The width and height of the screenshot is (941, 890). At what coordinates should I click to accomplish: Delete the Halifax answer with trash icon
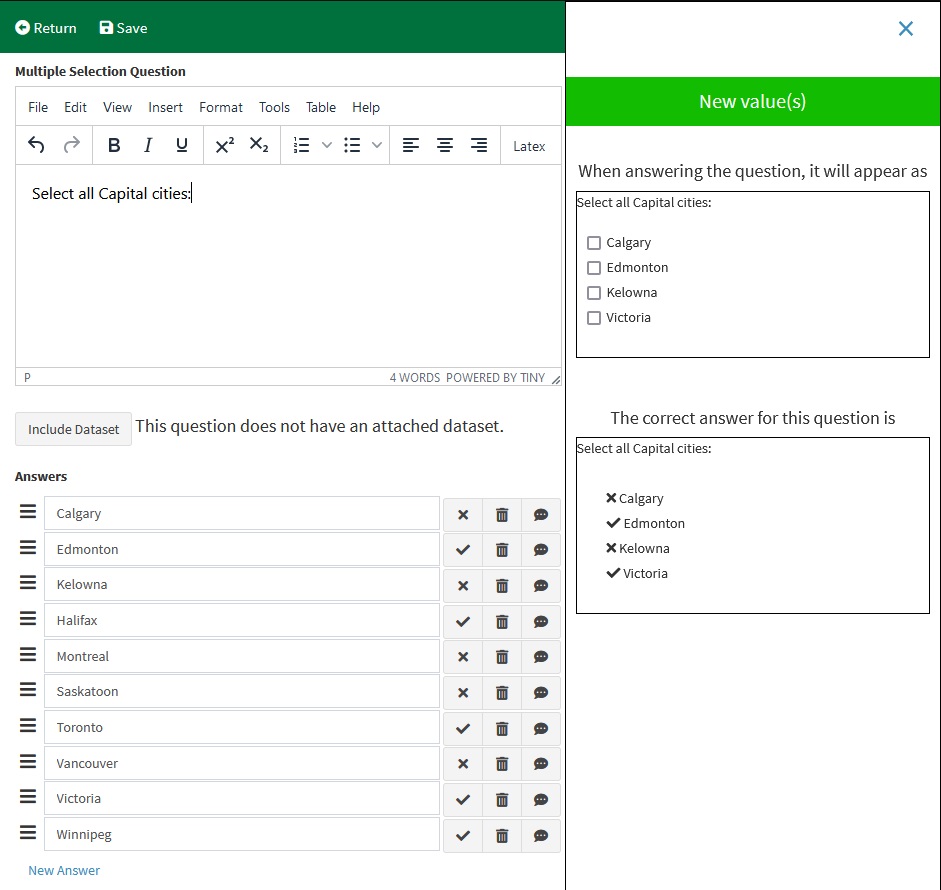[x=502, y=621]
